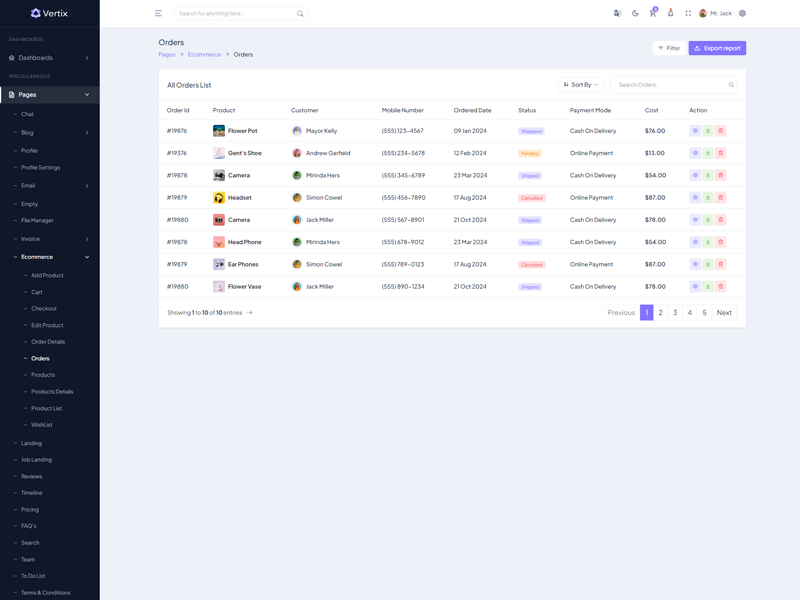
Task: Open Products List in sidebar
Action: (x=46, y=408)
